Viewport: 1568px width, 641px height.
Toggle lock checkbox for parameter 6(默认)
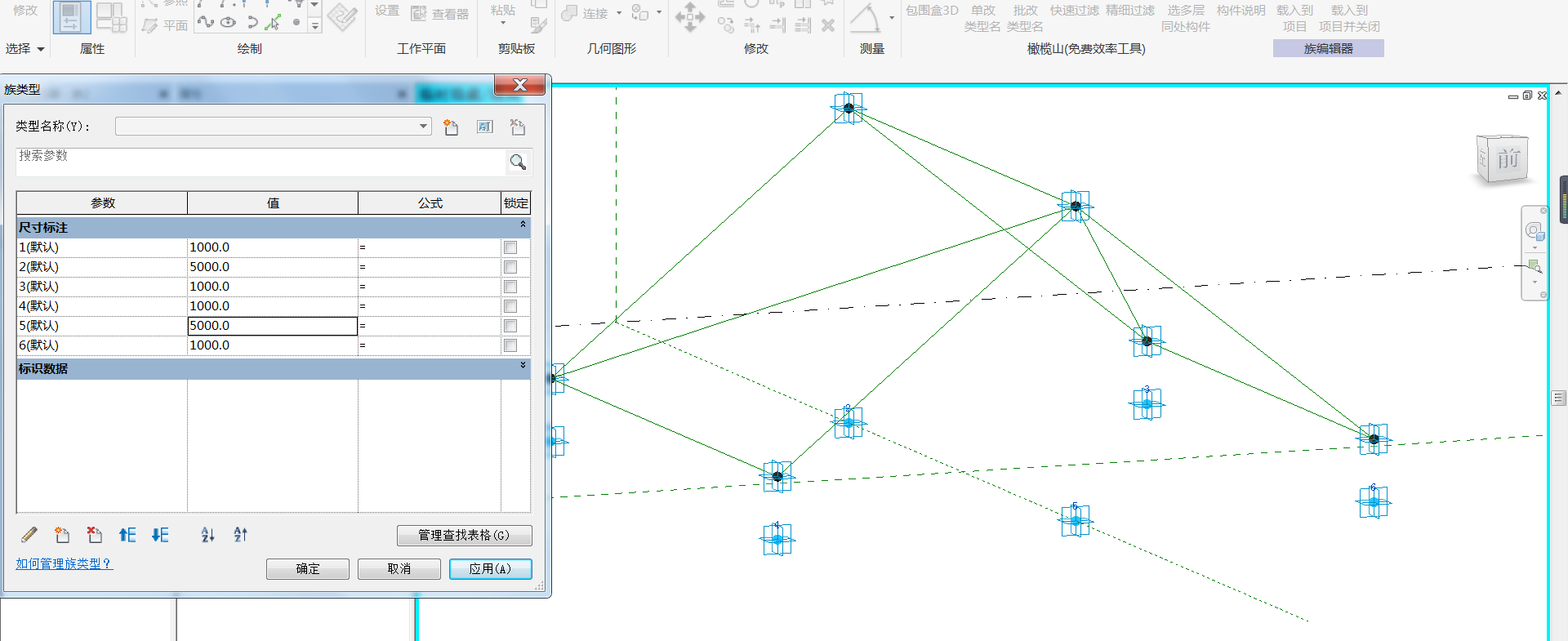point(510,345)
